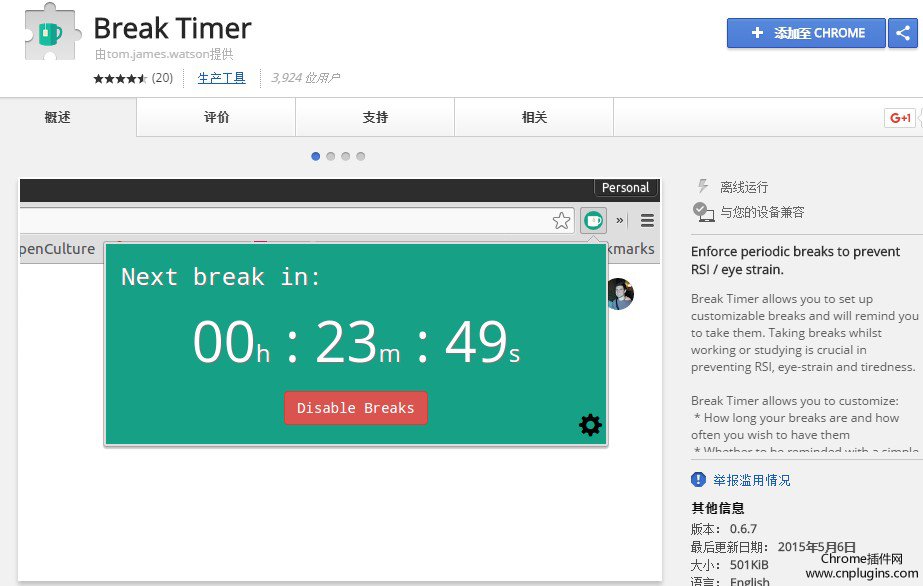Image resolution: width=923 pixels, height=586 pixels.
Task: Click the 大小: 501KiB size text
Action: coord(729,565)
